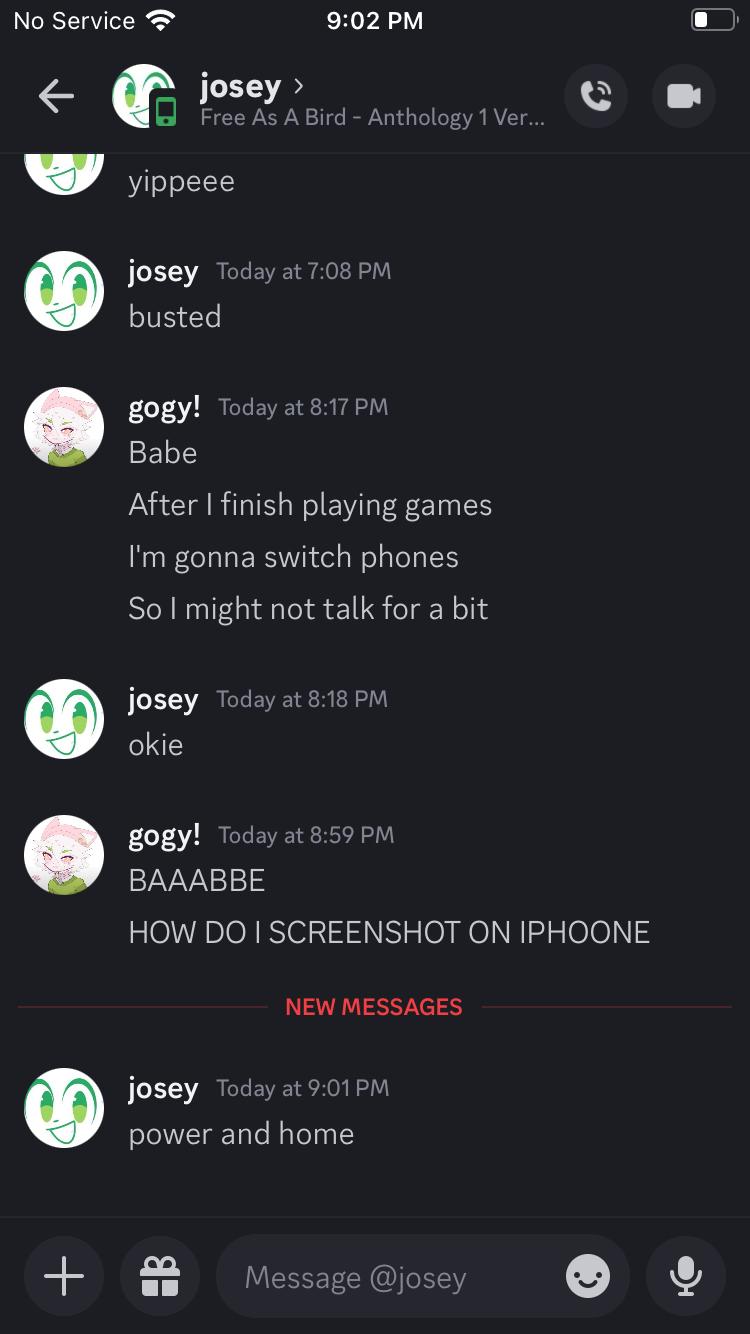Viewport: 750px width, 1334px height.
Task: Open the emoji picker in message box
Action: [588, 1276]
